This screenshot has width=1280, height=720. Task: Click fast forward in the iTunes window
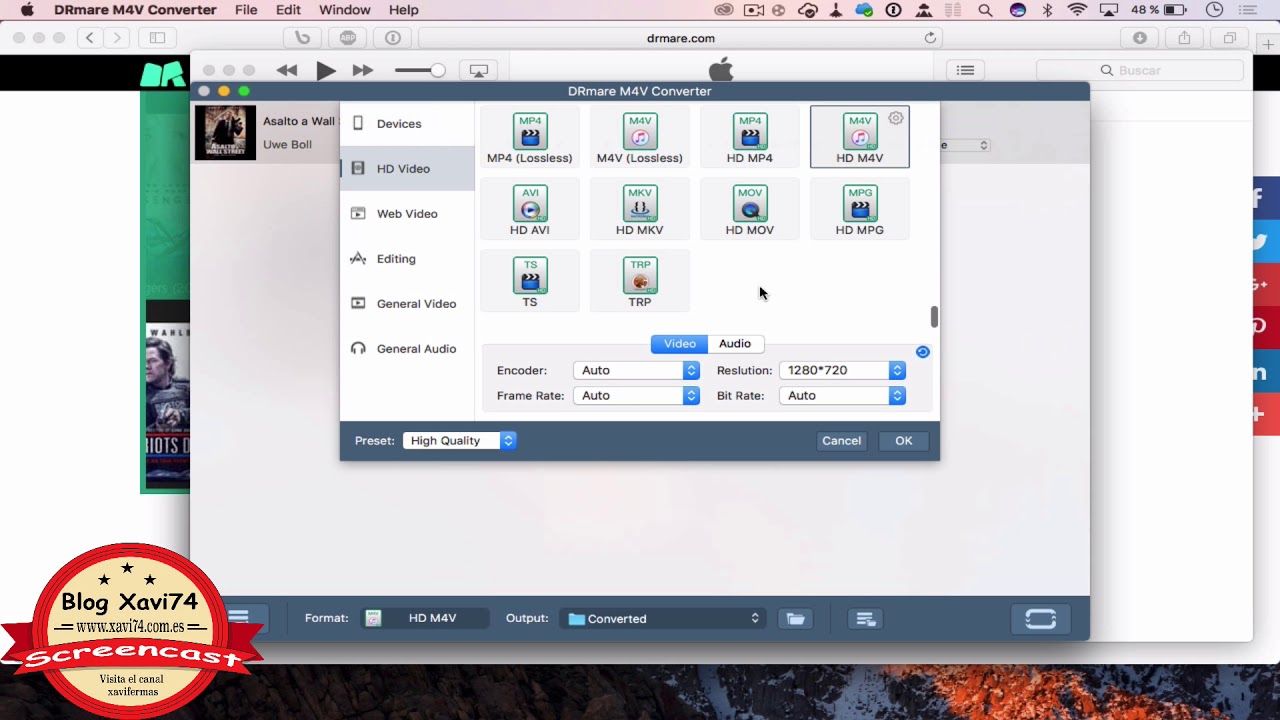[x=362, y=71]
